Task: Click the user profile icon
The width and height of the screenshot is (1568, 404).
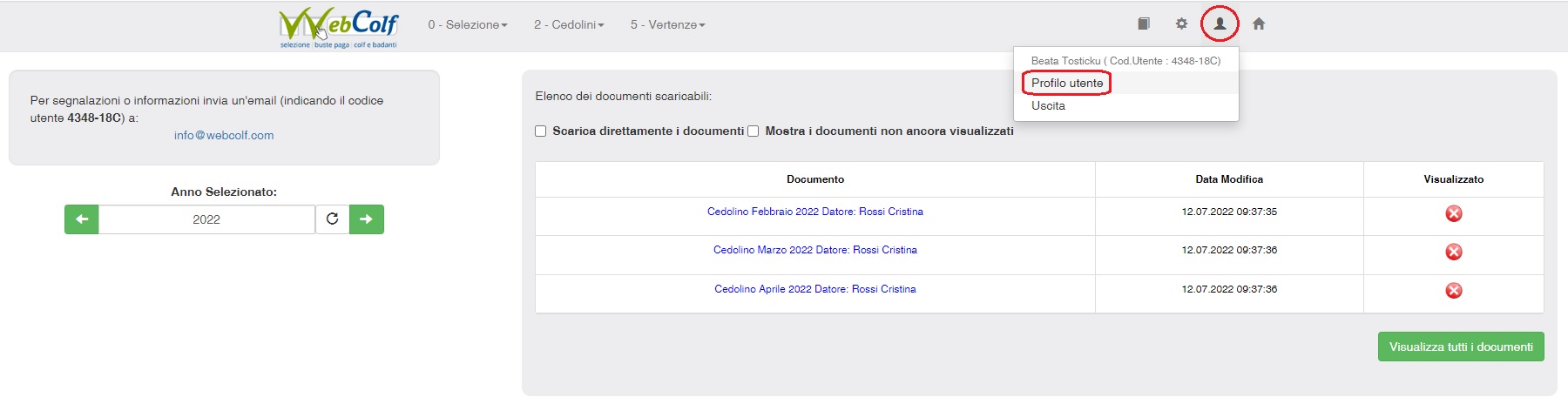Action: click(x=1220, y=24)
